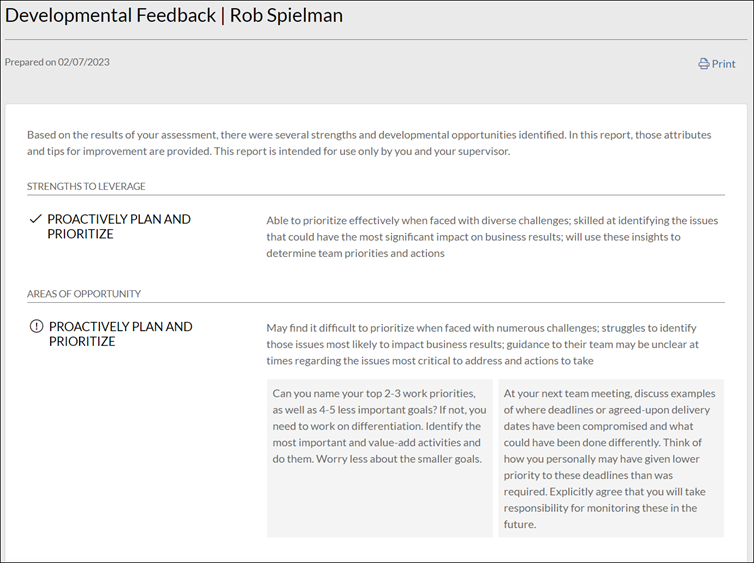Click the horizontal rule under Strengths to Leverage
Image resolution: width=754 pixels, height=563 pixels.
click(x=376, y=195)
